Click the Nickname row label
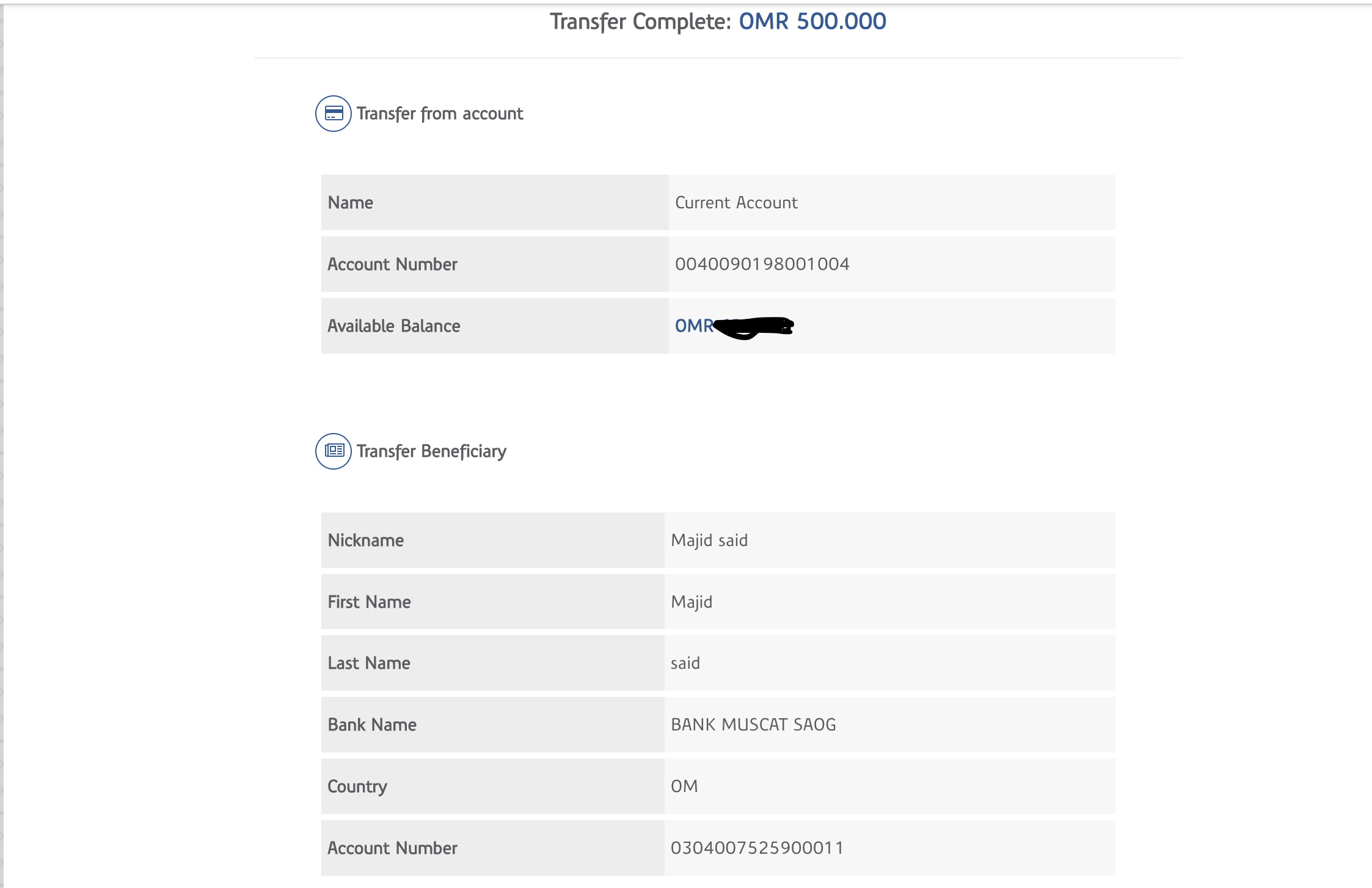The height and width of the screenshot is (888, 1372). click(x=365, y=540)
